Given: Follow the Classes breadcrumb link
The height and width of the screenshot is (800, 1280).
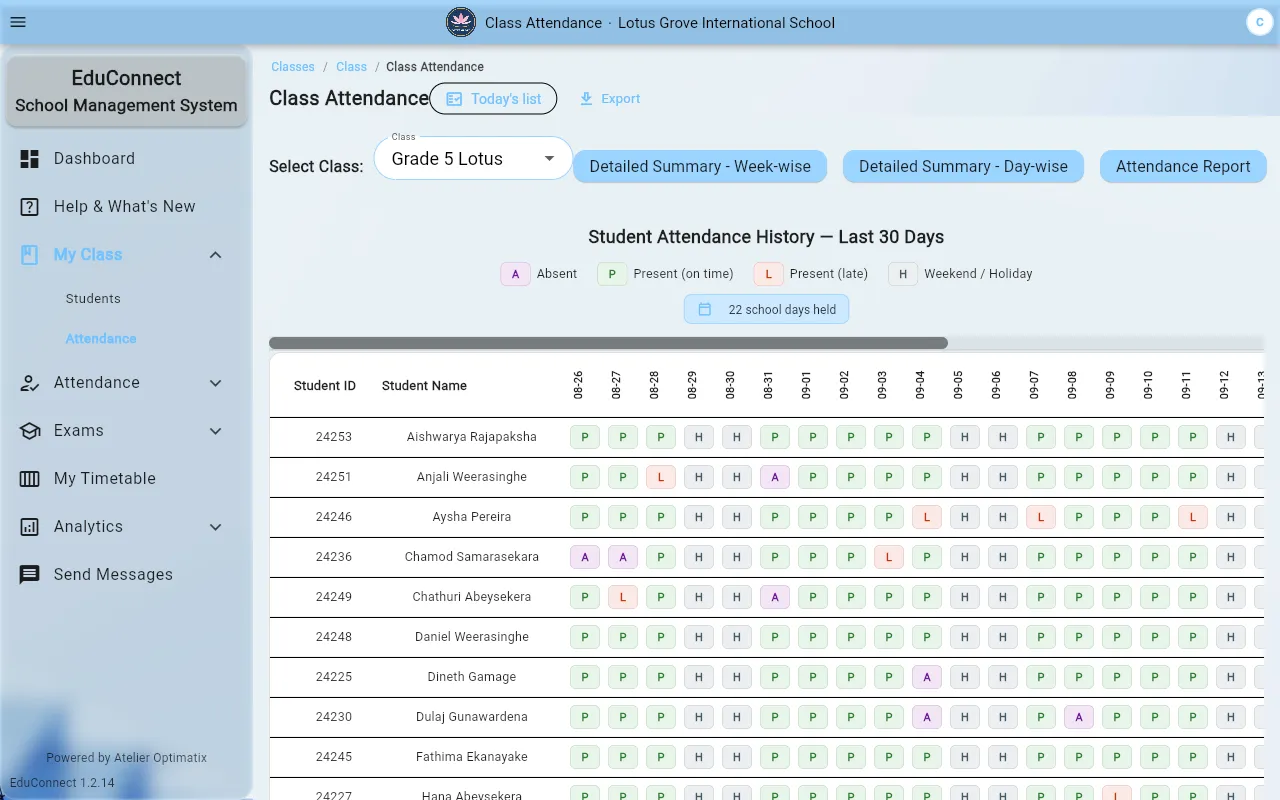Looking at the screenshot, I should (x=293, y=66).
